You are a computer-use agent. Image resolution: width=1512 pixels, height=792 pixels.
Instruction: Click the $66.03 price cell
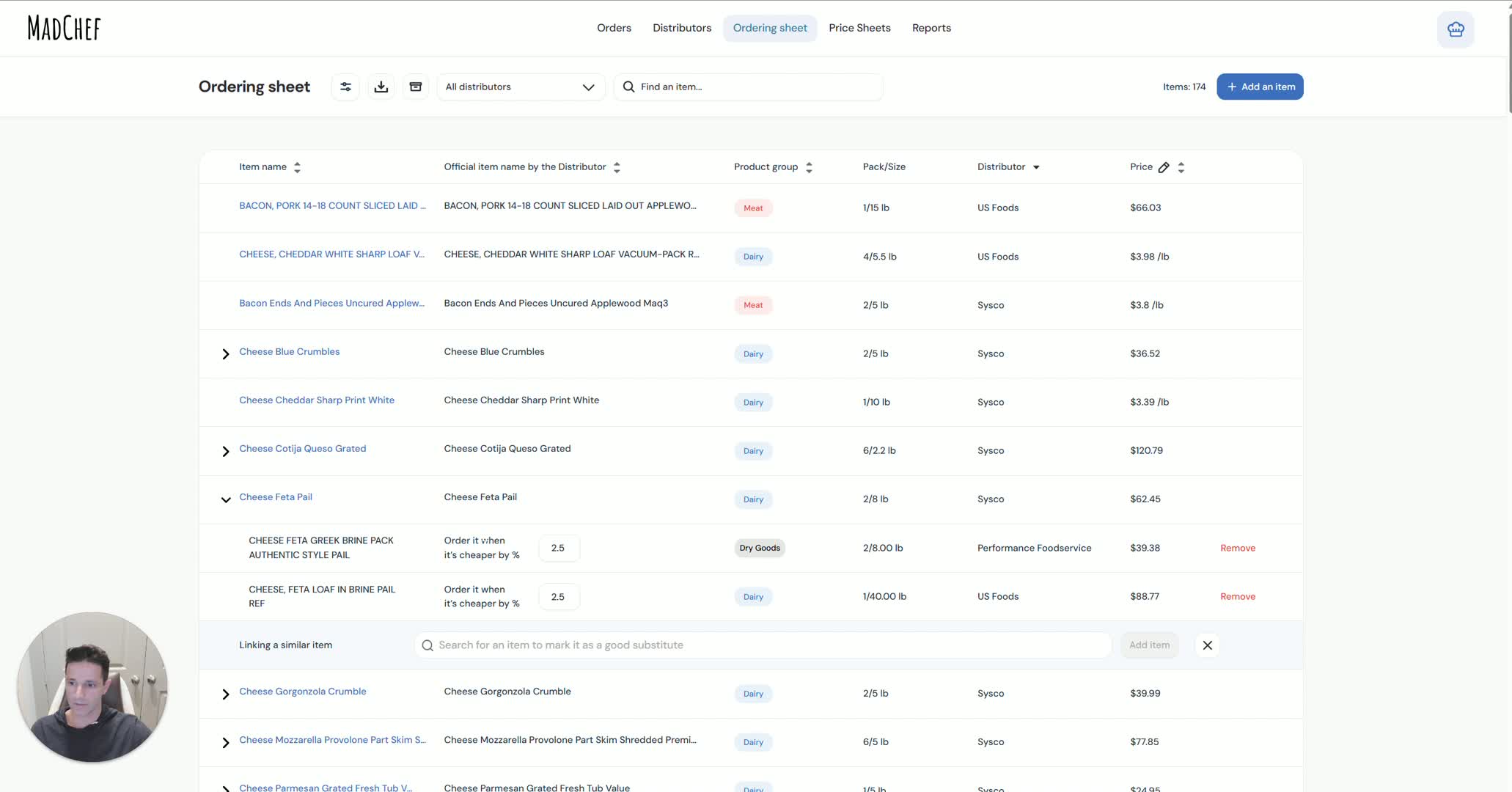pos(1145,208)
